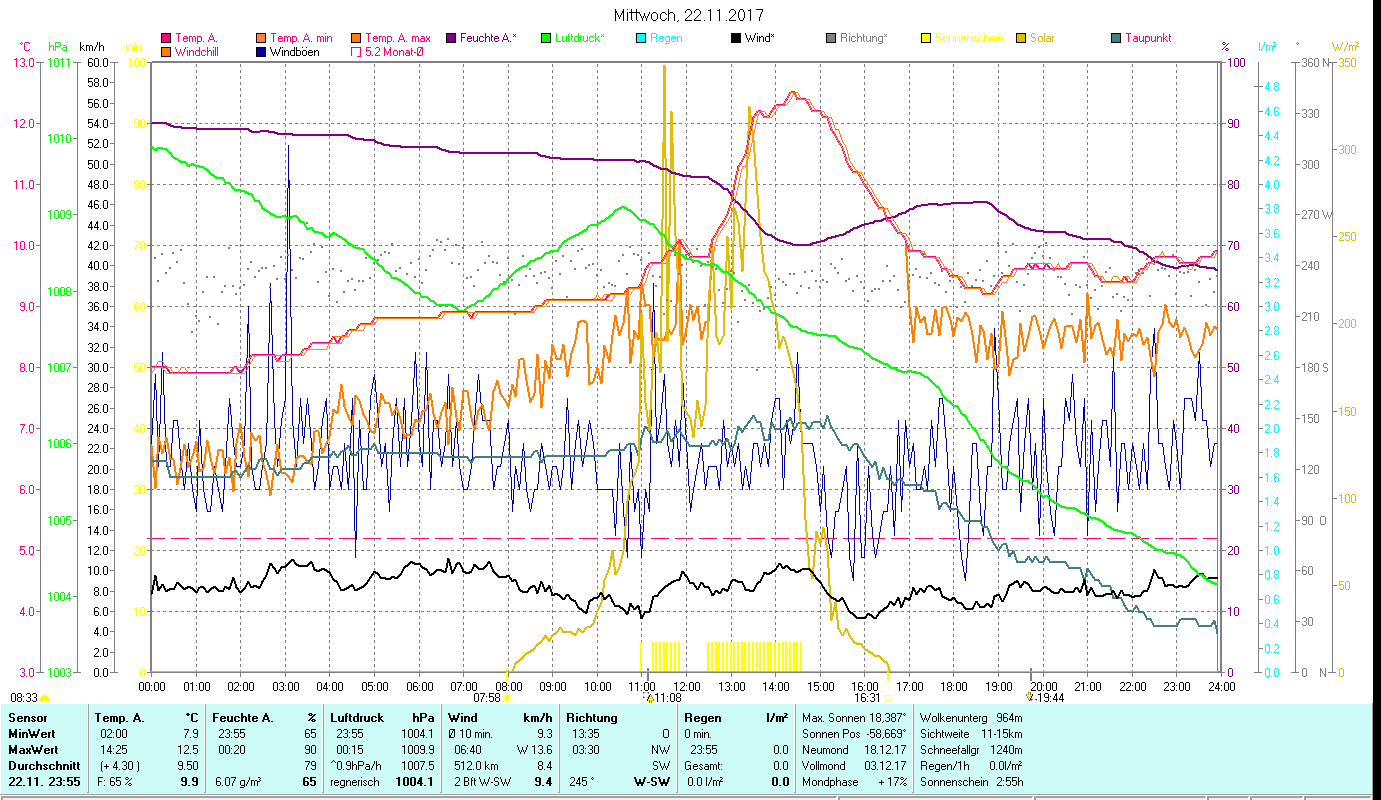Click the hollow 5.2 Monat-Ø legend box
This screenshot has width=1381, height=800.
pos(356,51)
